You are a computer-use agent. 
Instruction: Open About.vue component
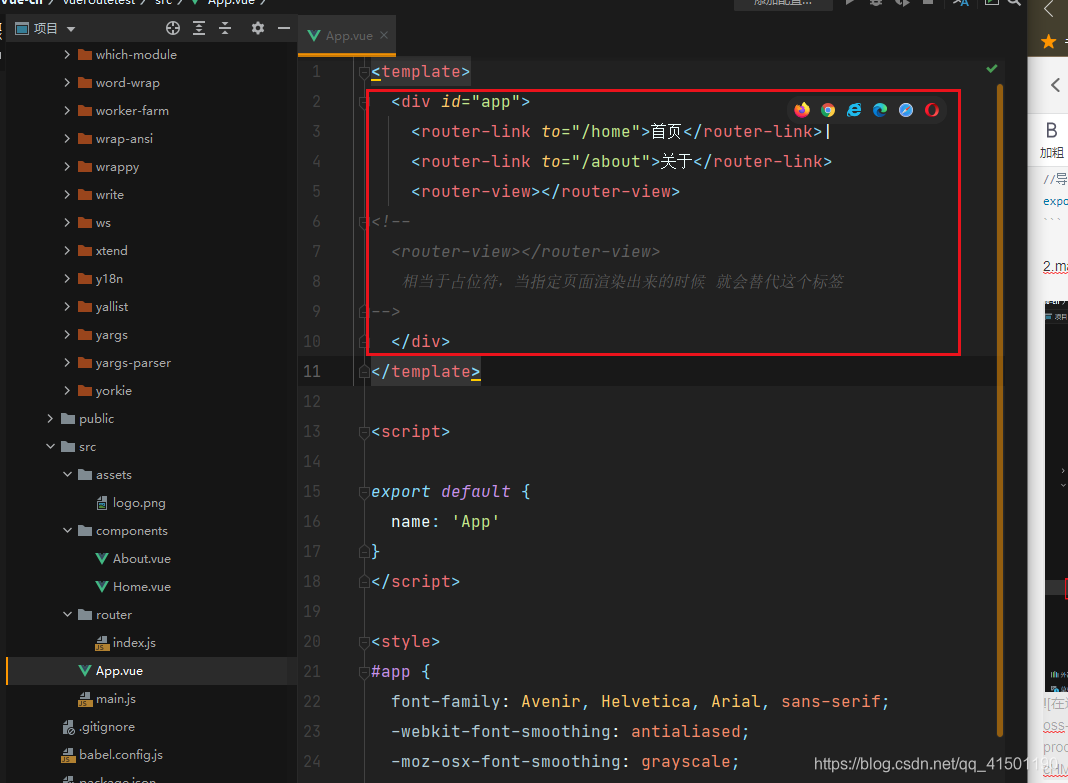(x=142, y=558)
